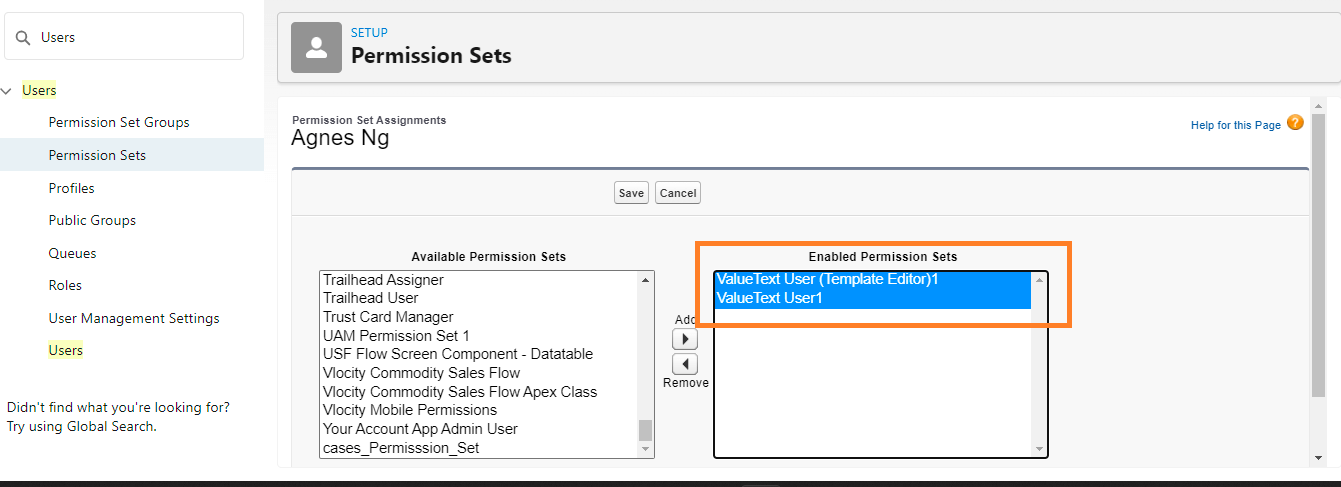Click the orange help question mark icon
Image resolution: width=1341 pixels, height=487 pixels.
[x=1295, y=123]
